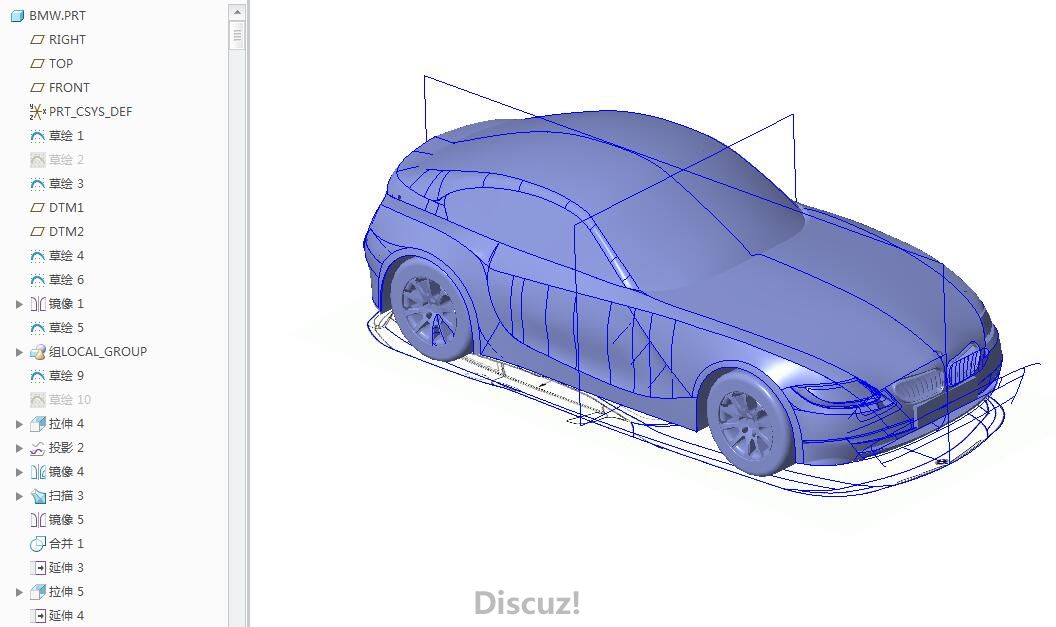Screen dimensions: 1056x627
Task: Select the greyed 草绘 2 label
Action: tap(66, 160)
